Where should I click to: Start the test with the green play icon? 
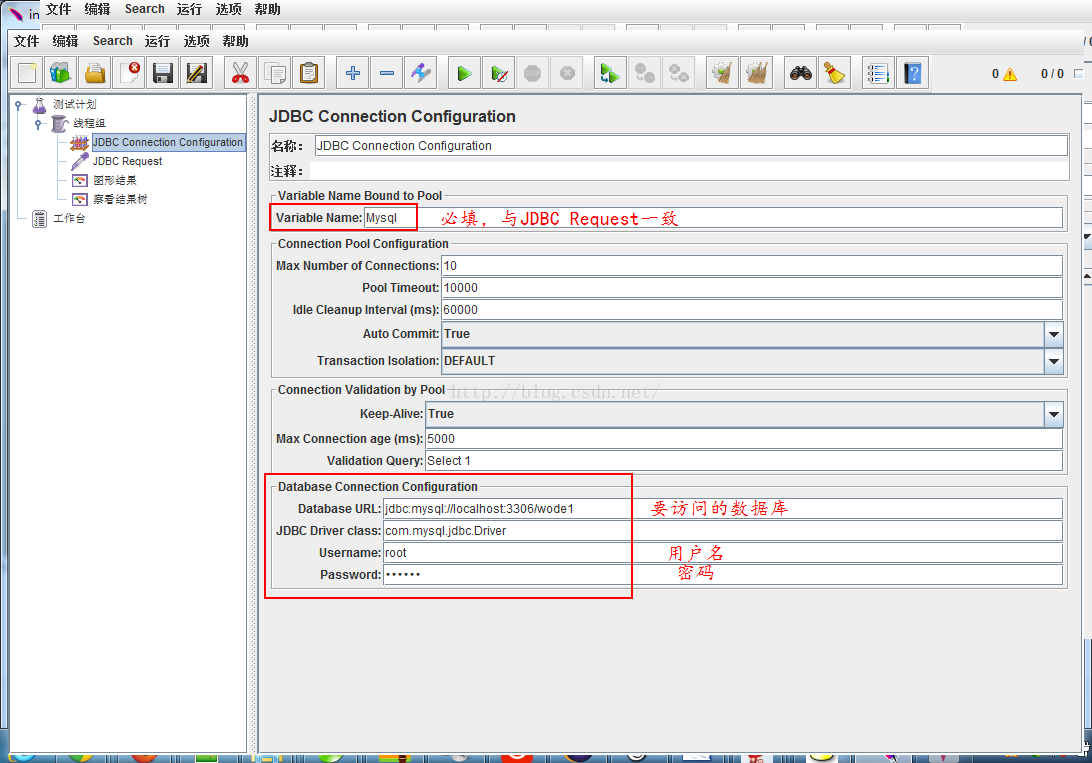tap(464, 72)
